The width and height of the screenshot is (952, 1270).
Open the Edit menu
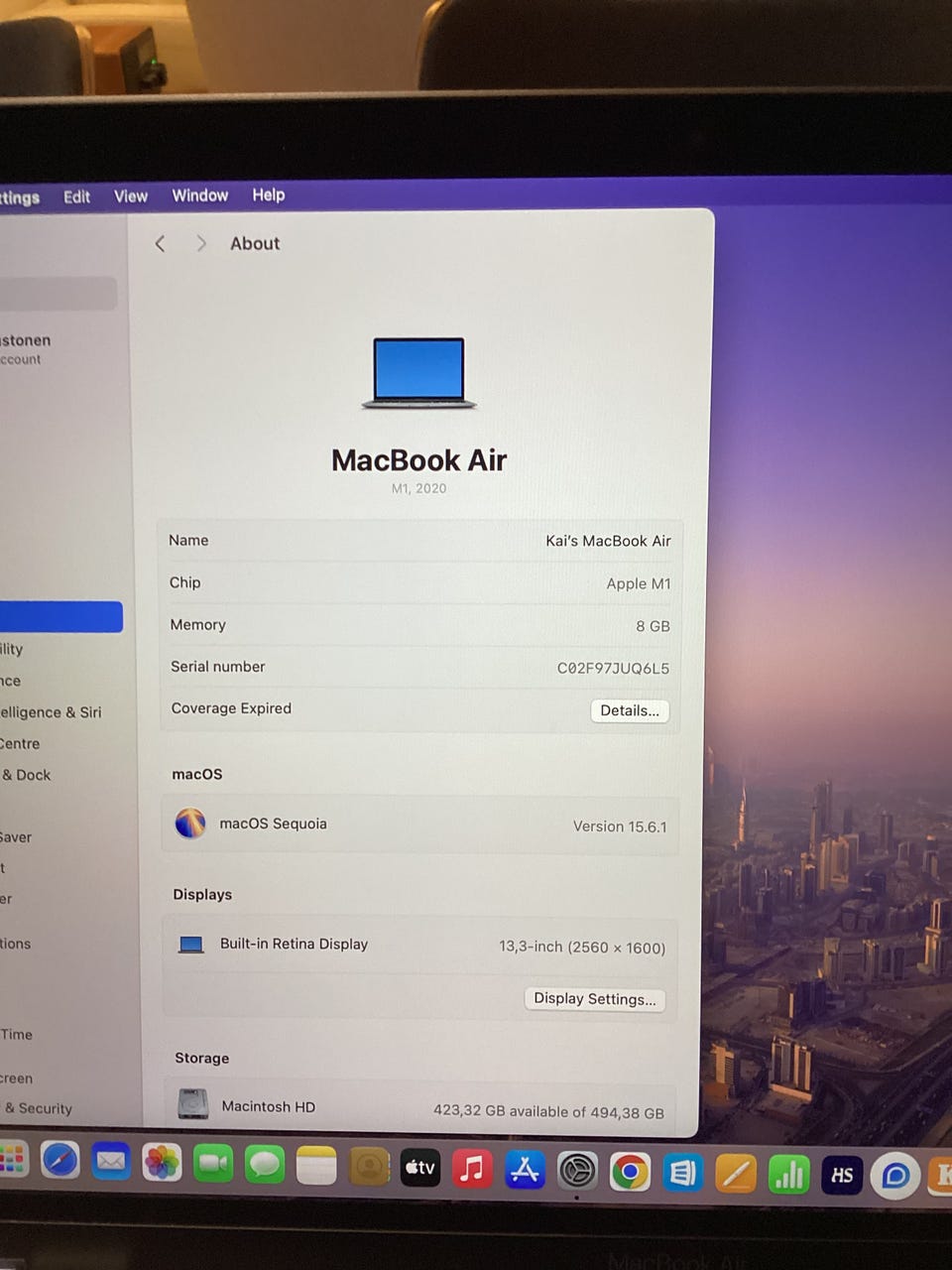coord(76,196)
